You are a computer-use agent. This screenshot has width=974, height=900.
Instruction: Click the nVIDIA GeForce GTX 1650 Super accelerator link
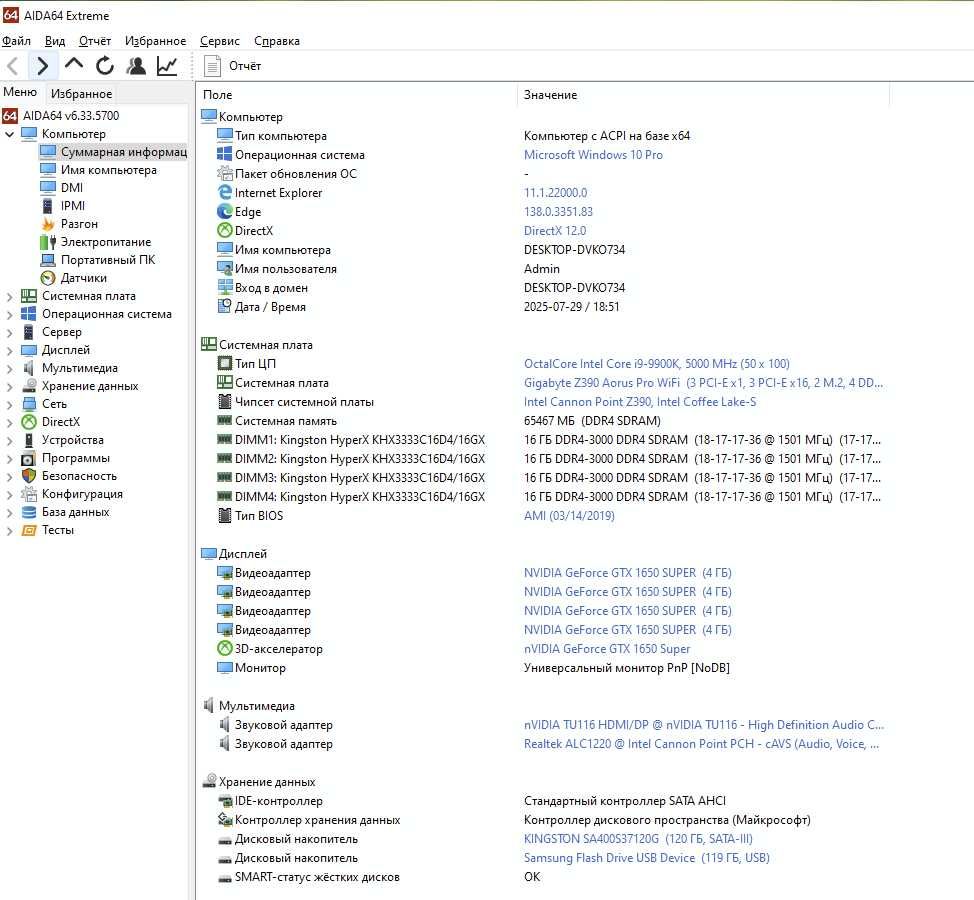tap(607, 649)
